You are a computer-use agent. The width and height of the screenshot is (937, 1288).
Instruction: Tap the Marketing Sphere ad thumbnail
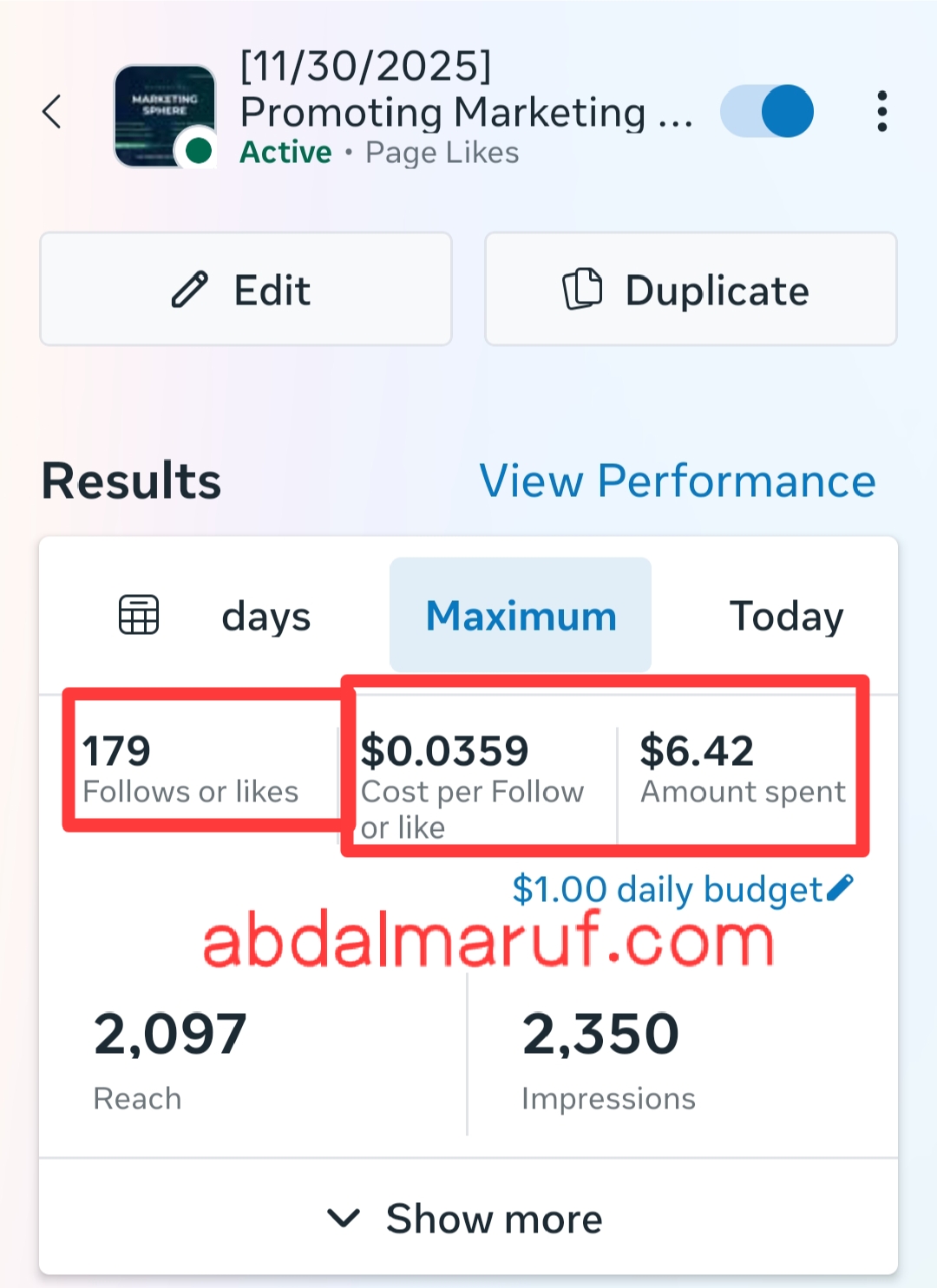(x=165, y=114)
